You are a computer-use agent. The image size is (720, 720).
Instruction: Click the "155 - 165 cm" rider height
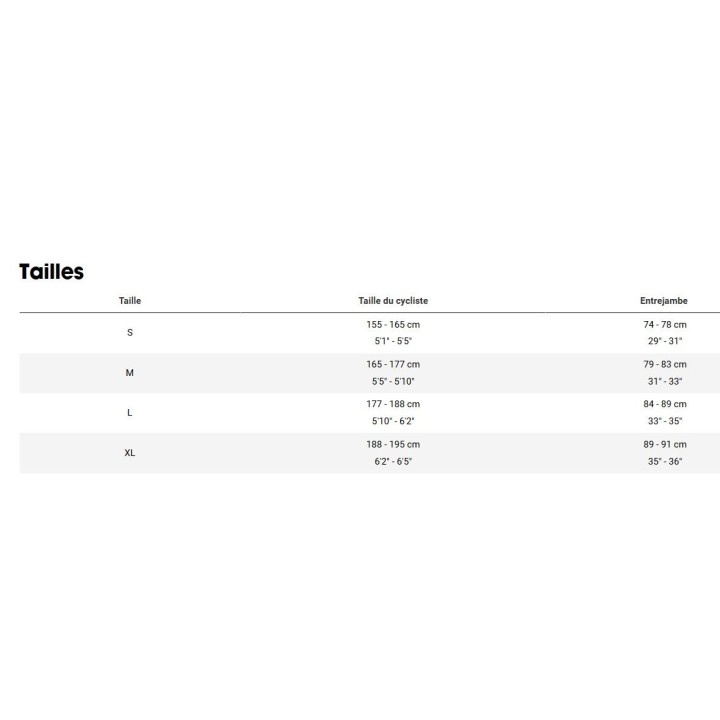(x=393, y=325)
